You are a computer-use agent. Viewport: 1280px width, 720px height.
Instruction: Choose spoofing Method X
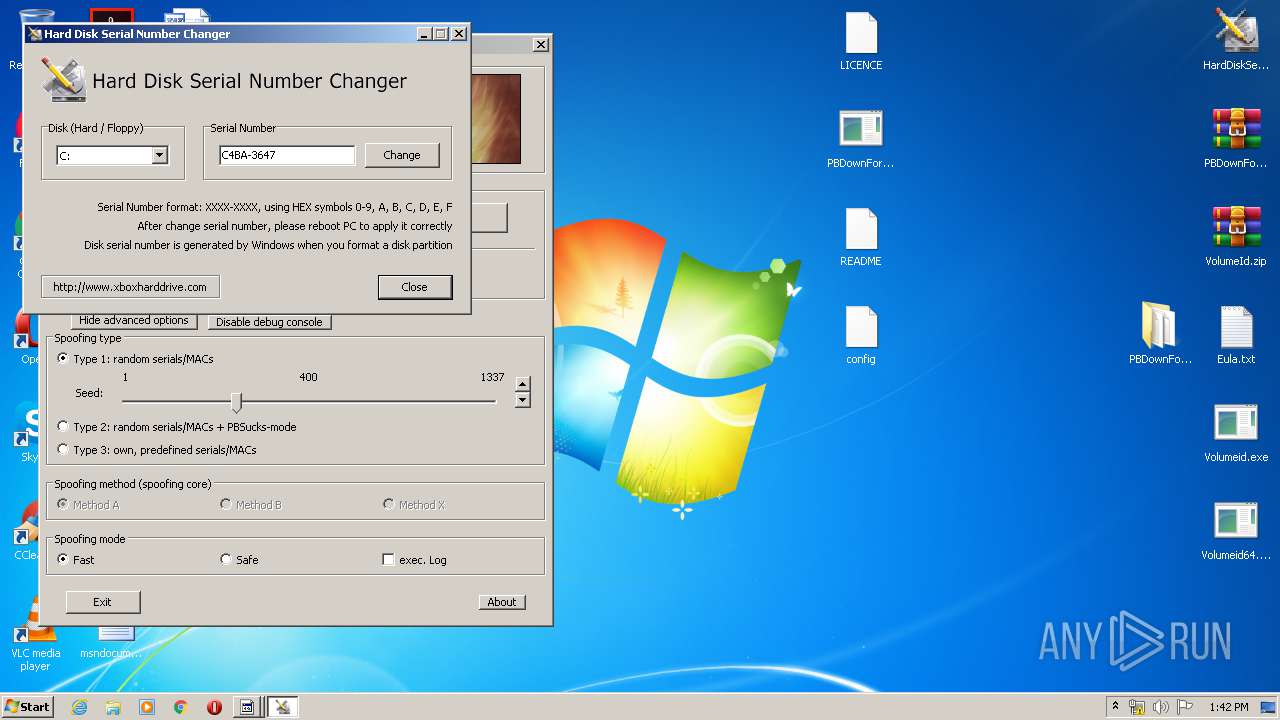[x=414, y=505]
